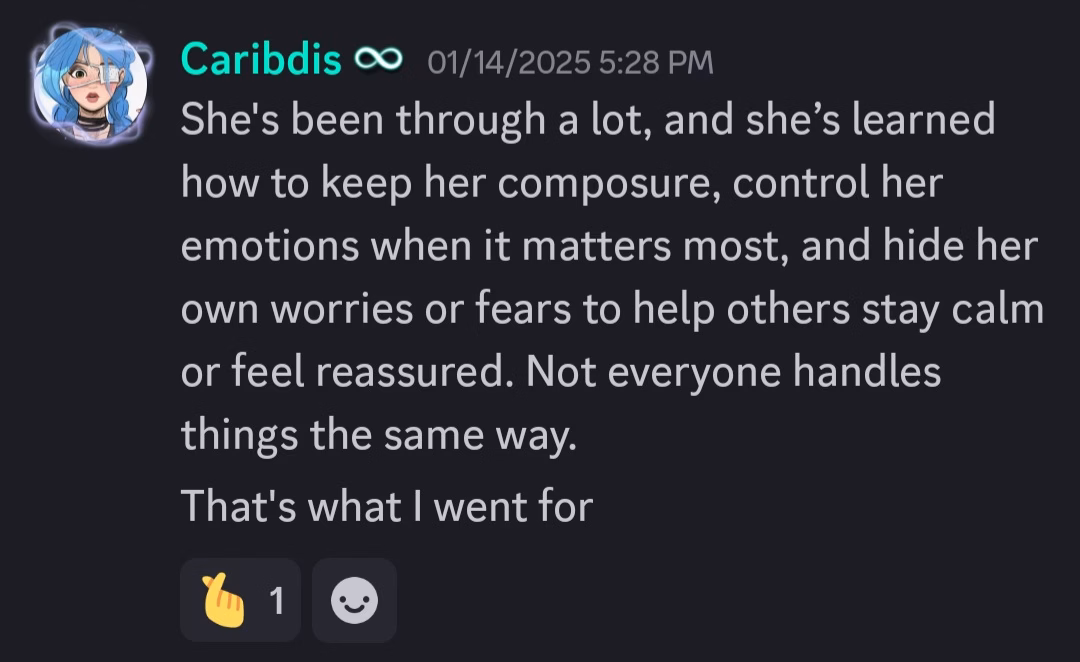Click the reaction count number 1
The image size is (1080, 662).
pyautogui.click(x=277, y=601)
